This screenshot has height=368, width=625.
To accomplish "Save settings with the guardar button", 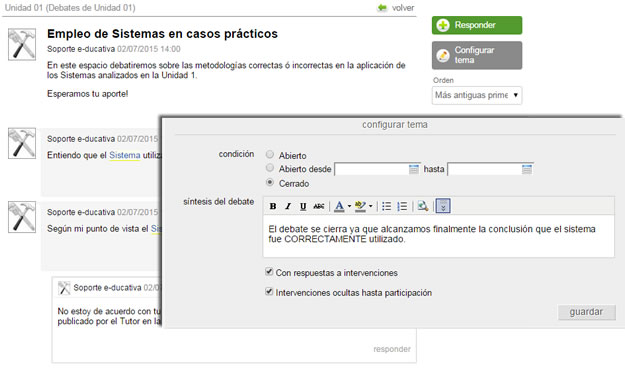I will 586,312.
